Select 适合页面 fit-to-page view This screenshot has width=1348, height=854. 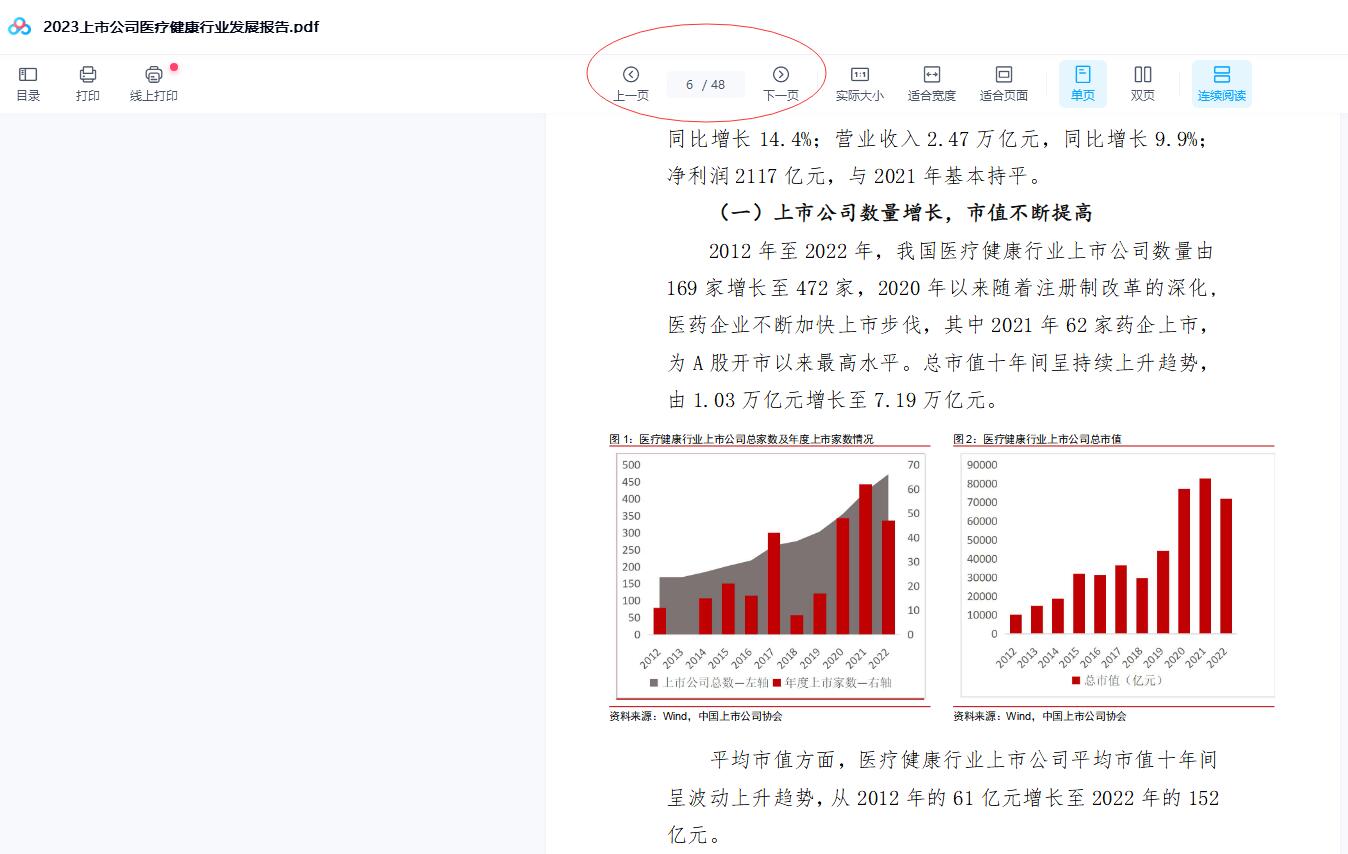tap(1003, 82)
